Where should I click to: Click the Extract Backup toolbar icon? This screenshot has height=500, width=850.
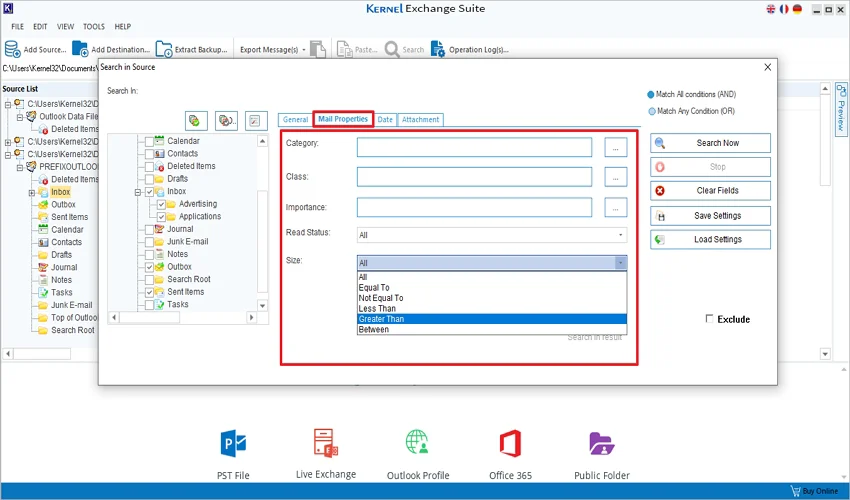[164, 49]
